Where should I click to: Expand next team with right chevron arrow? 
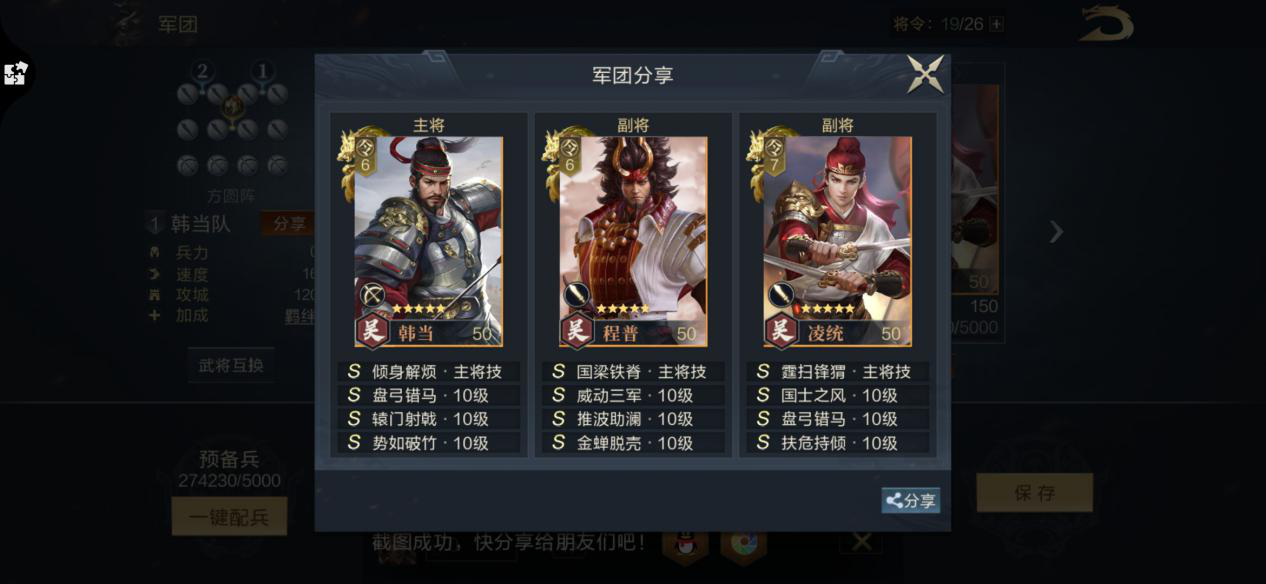pos(1056,232)
